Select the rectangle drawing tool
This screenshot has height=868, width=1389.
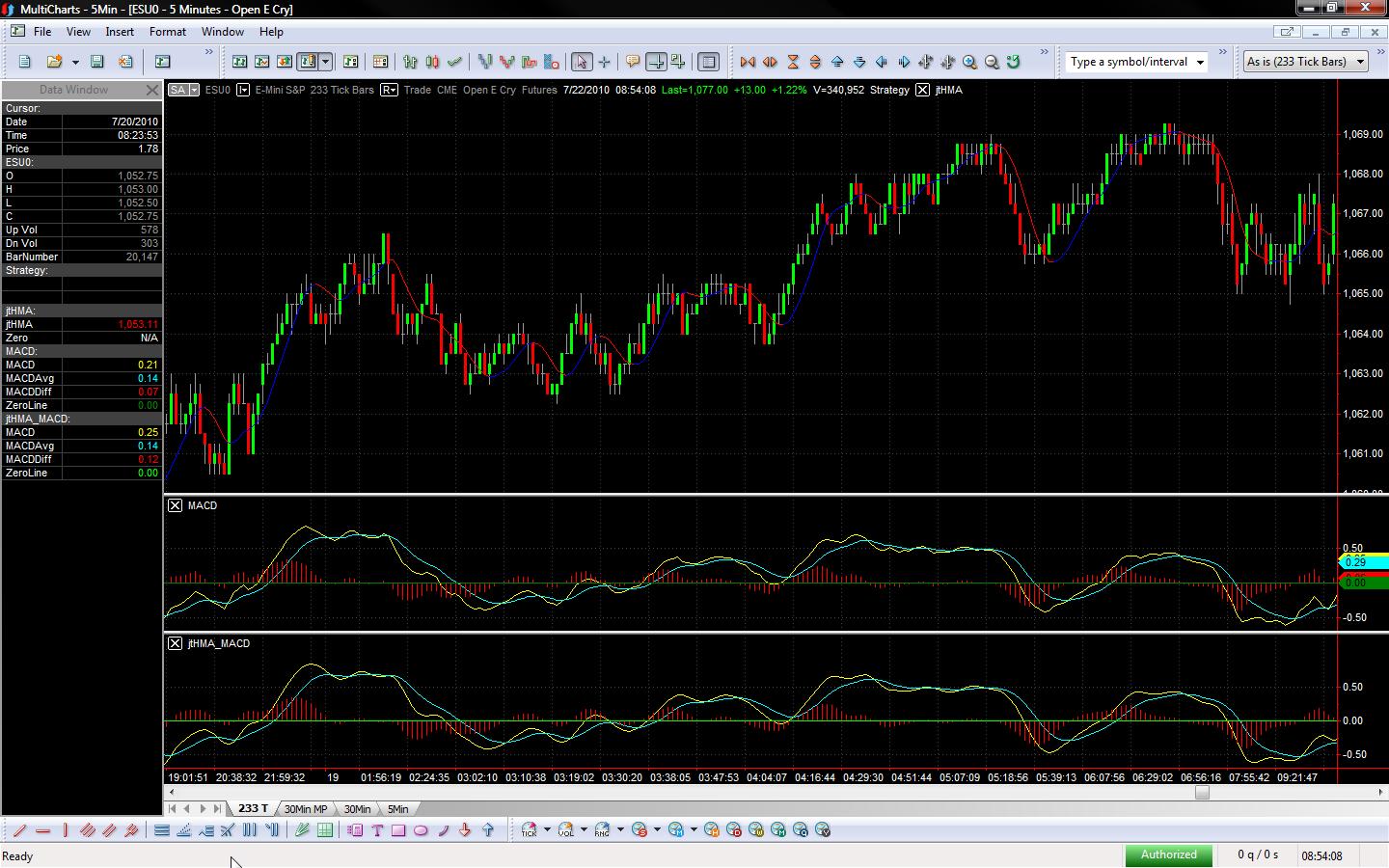tap(398, 830)
